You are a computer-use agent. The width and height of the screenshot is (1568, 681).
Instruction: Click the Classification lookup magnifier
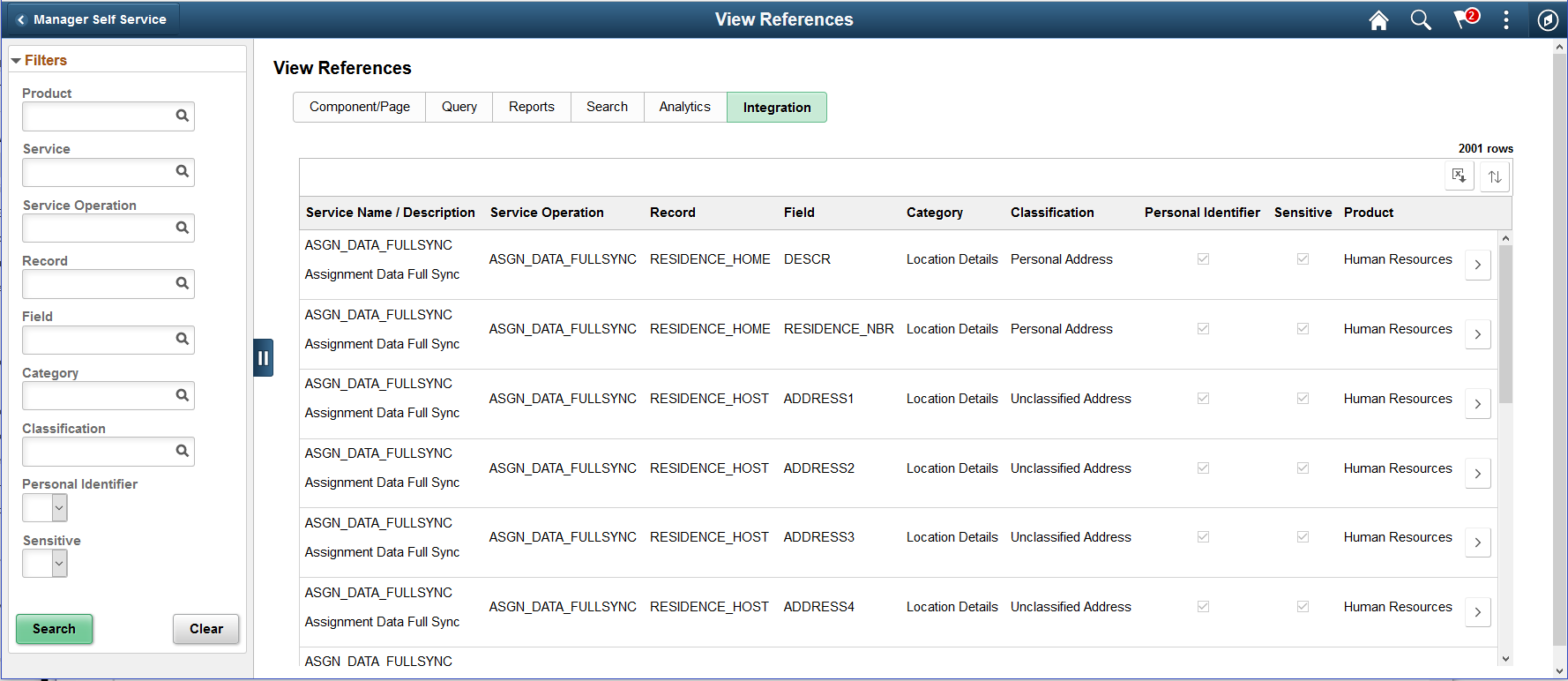[183, 451]
